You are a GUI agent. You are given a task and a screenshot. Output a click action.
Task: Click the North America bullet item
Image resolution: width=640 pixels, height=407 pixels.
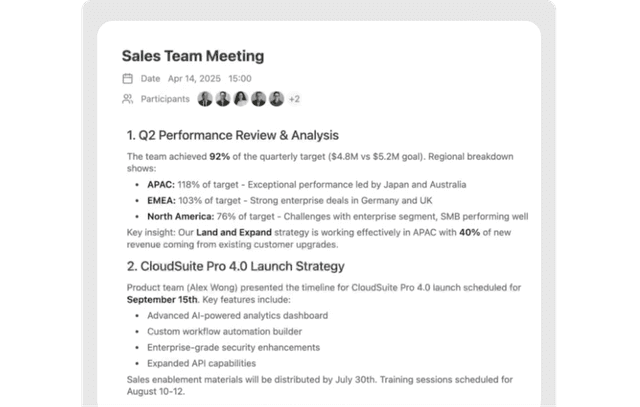[338, 216]
